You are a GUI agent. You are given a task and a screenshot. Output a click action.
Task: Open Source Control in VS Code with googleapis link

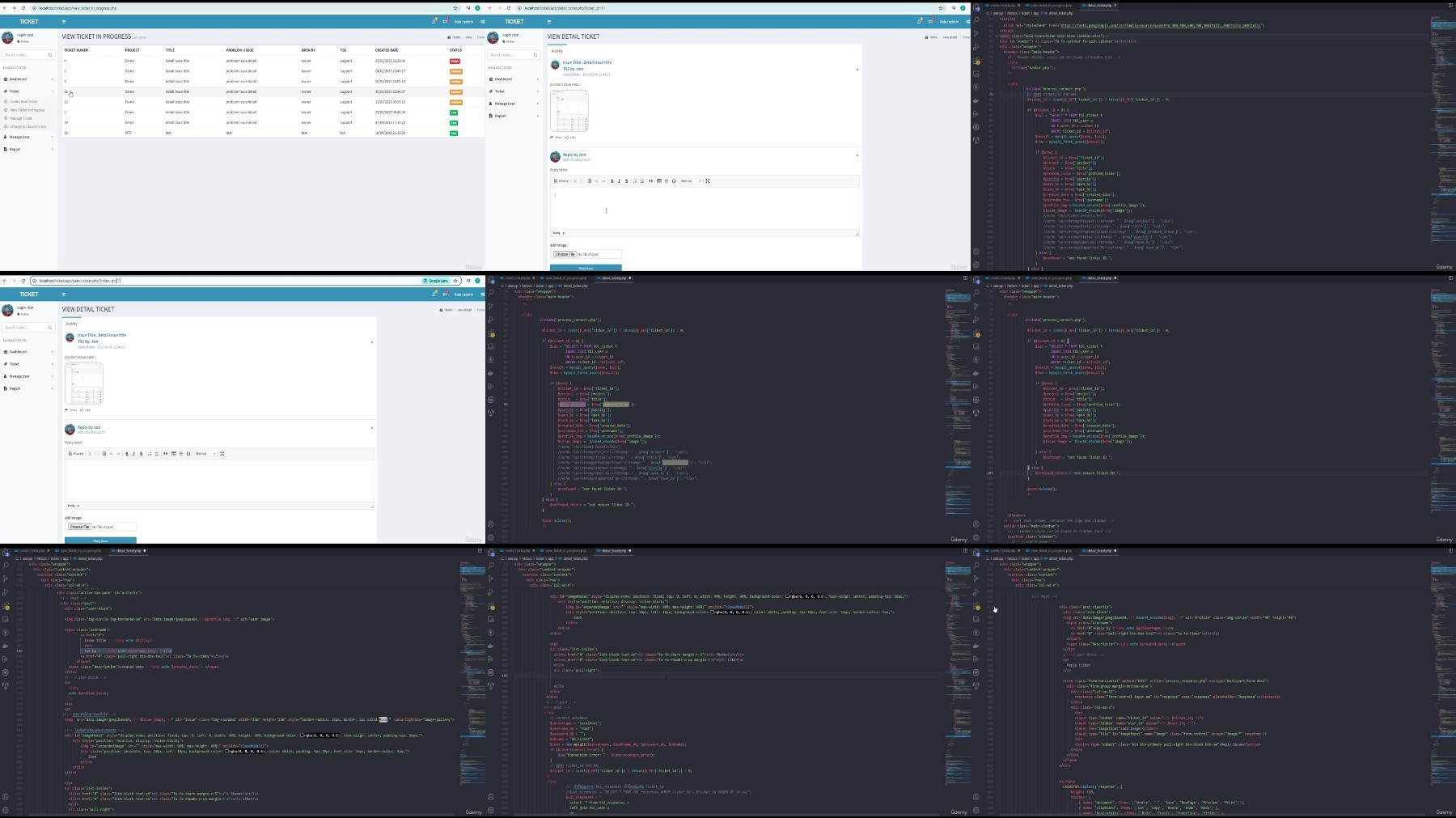(976, 33)
